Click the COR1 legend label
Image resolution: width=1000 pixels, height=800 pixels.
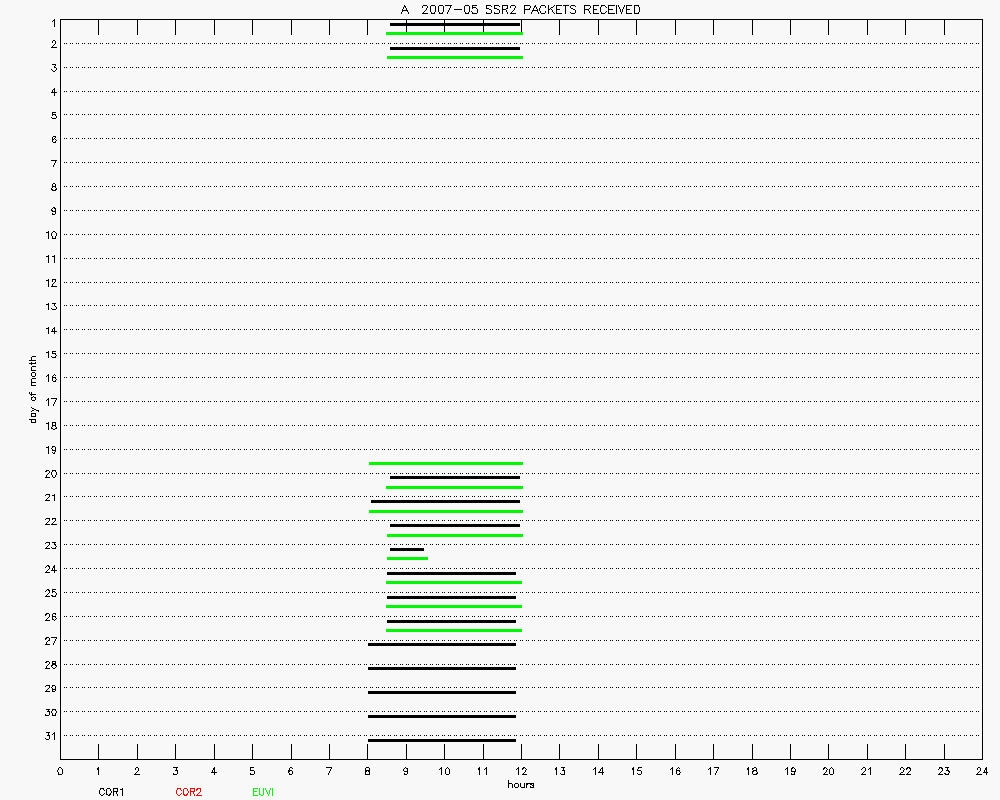[x=111, y=792]
